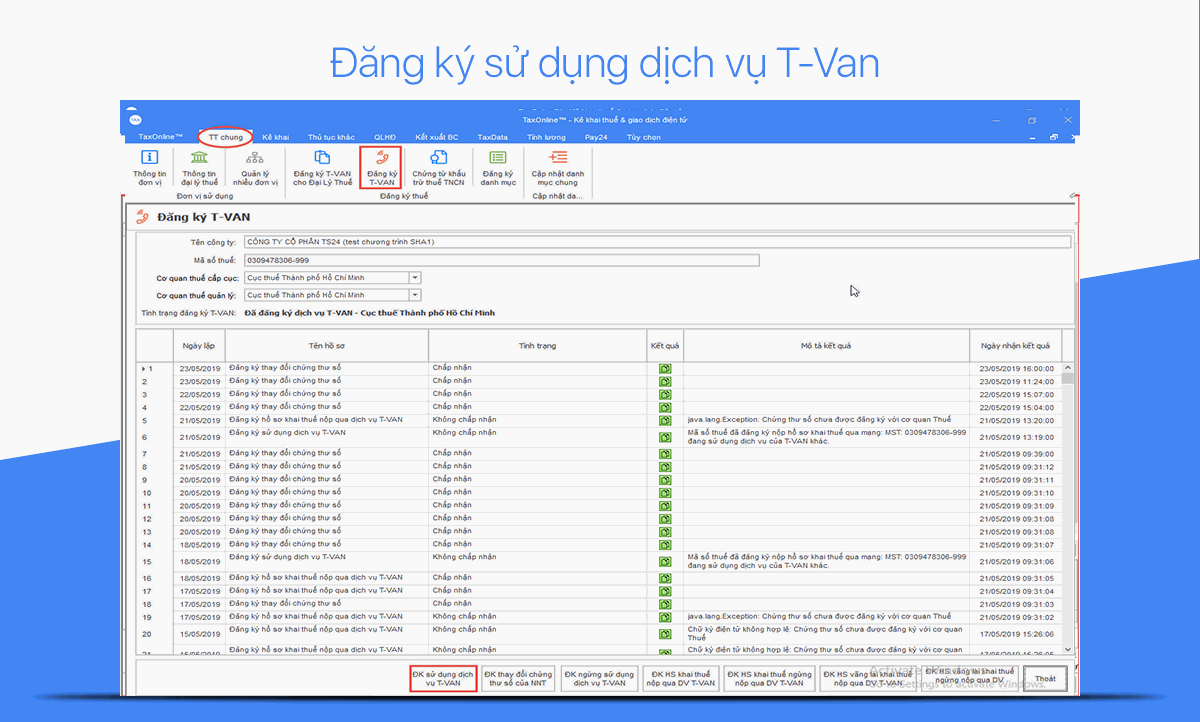Screen dimensions: 1200x722
Task: Open the Kê khai tab
Action: (275, 137)
